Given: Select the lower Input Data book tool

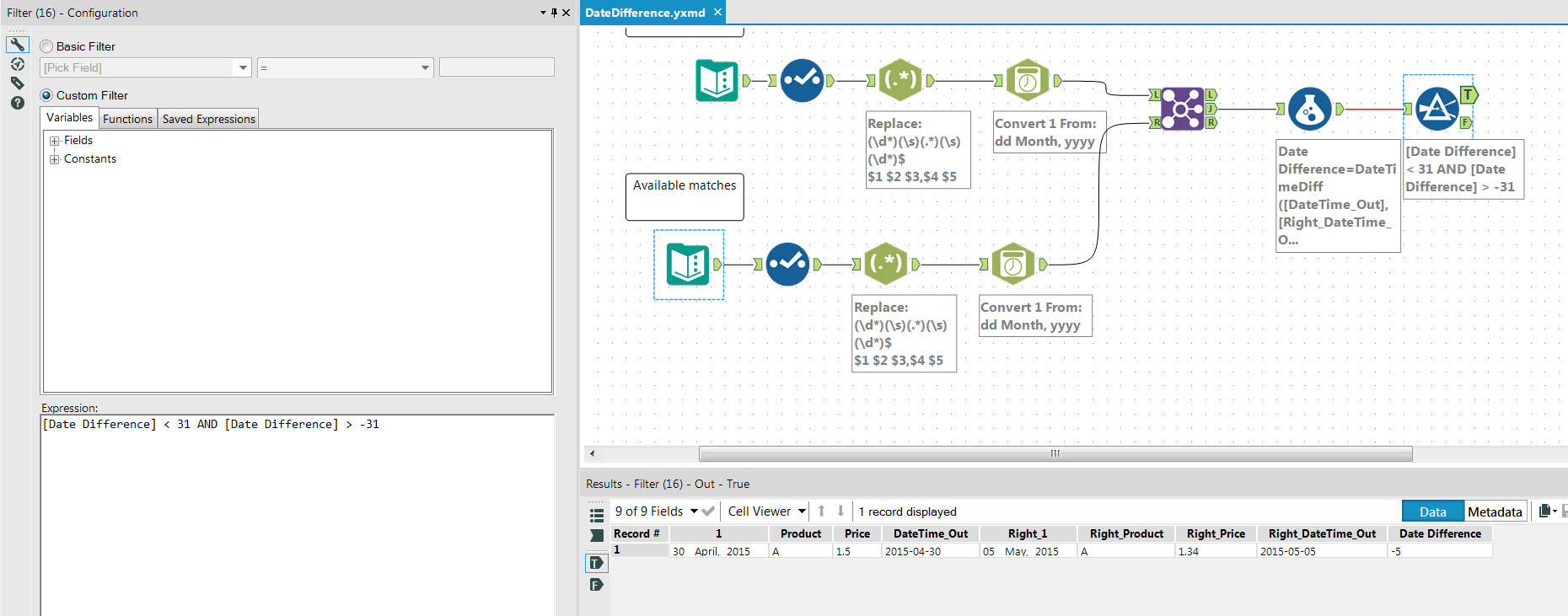Looking at the screenshot, I should click(x=688, y=265).
